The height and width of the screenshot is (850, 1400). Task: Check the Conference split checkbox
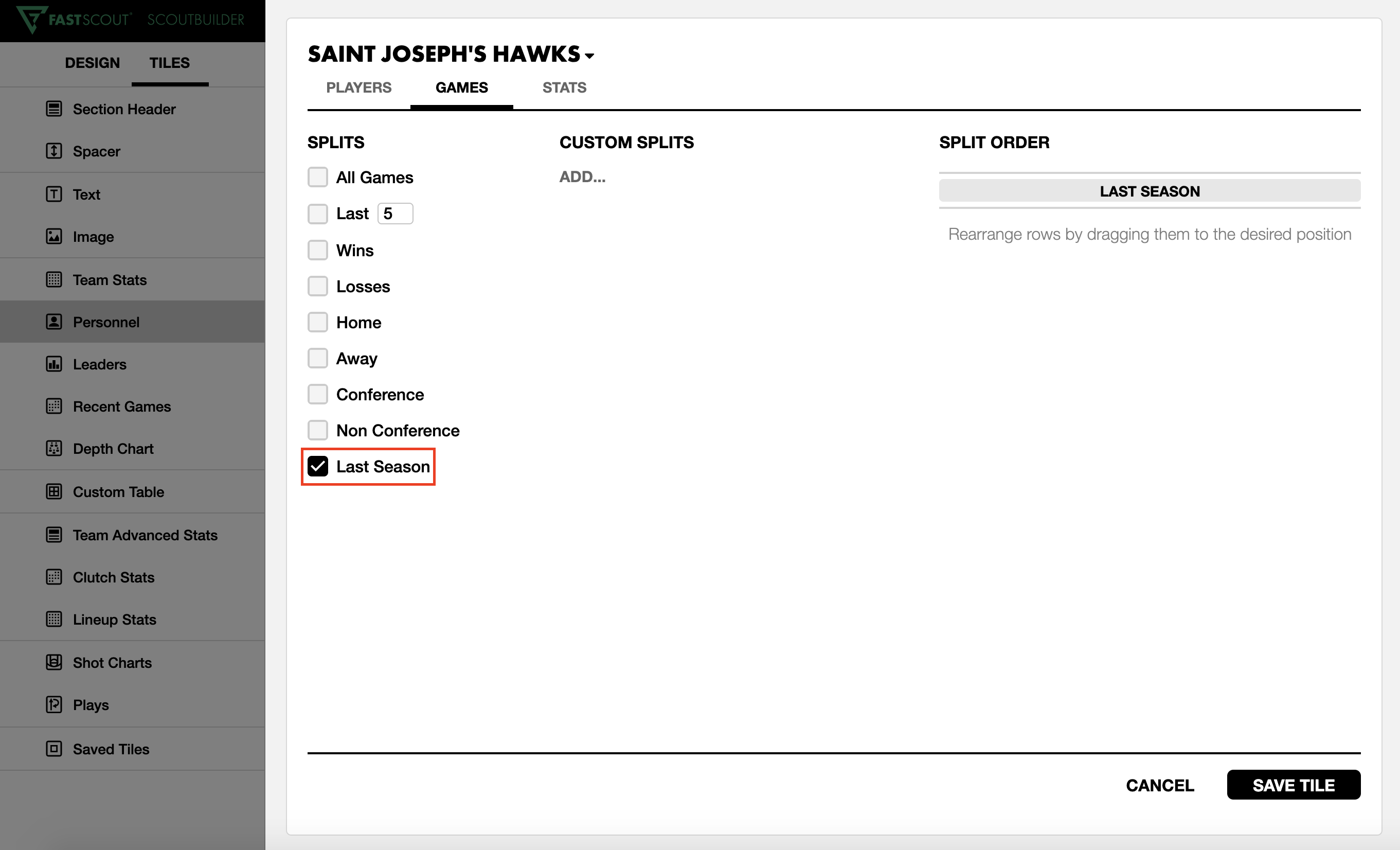[x=318, y=395]
